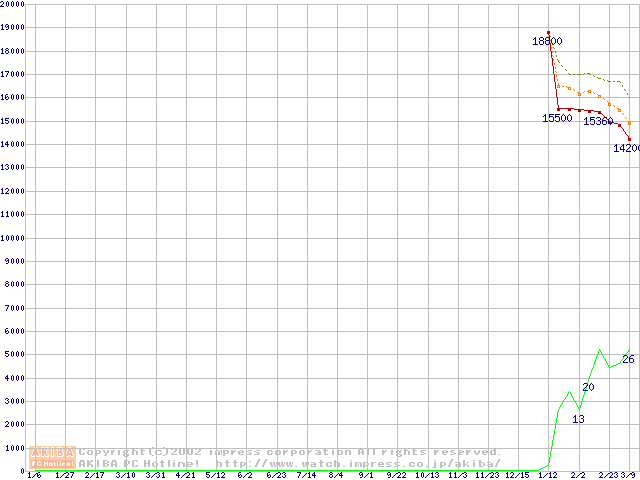Image resolution: width=640 pixels, height=480 pixels.
Task: Click the 12/15 date on x-axis
Action: click(517, 475)
